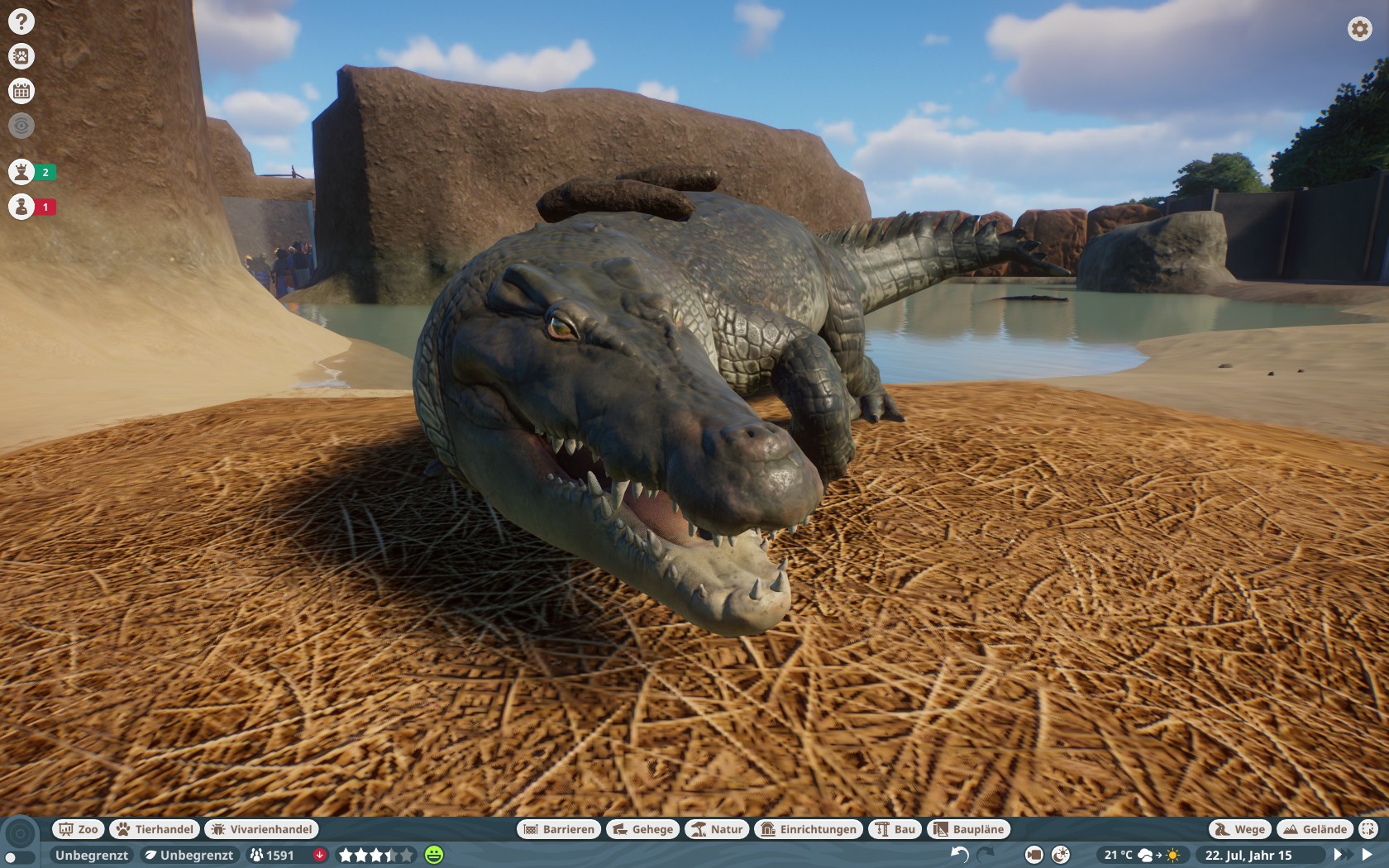1389x868 pixels.
Task: Select the Baupläne button
Action: click(969, 829)
